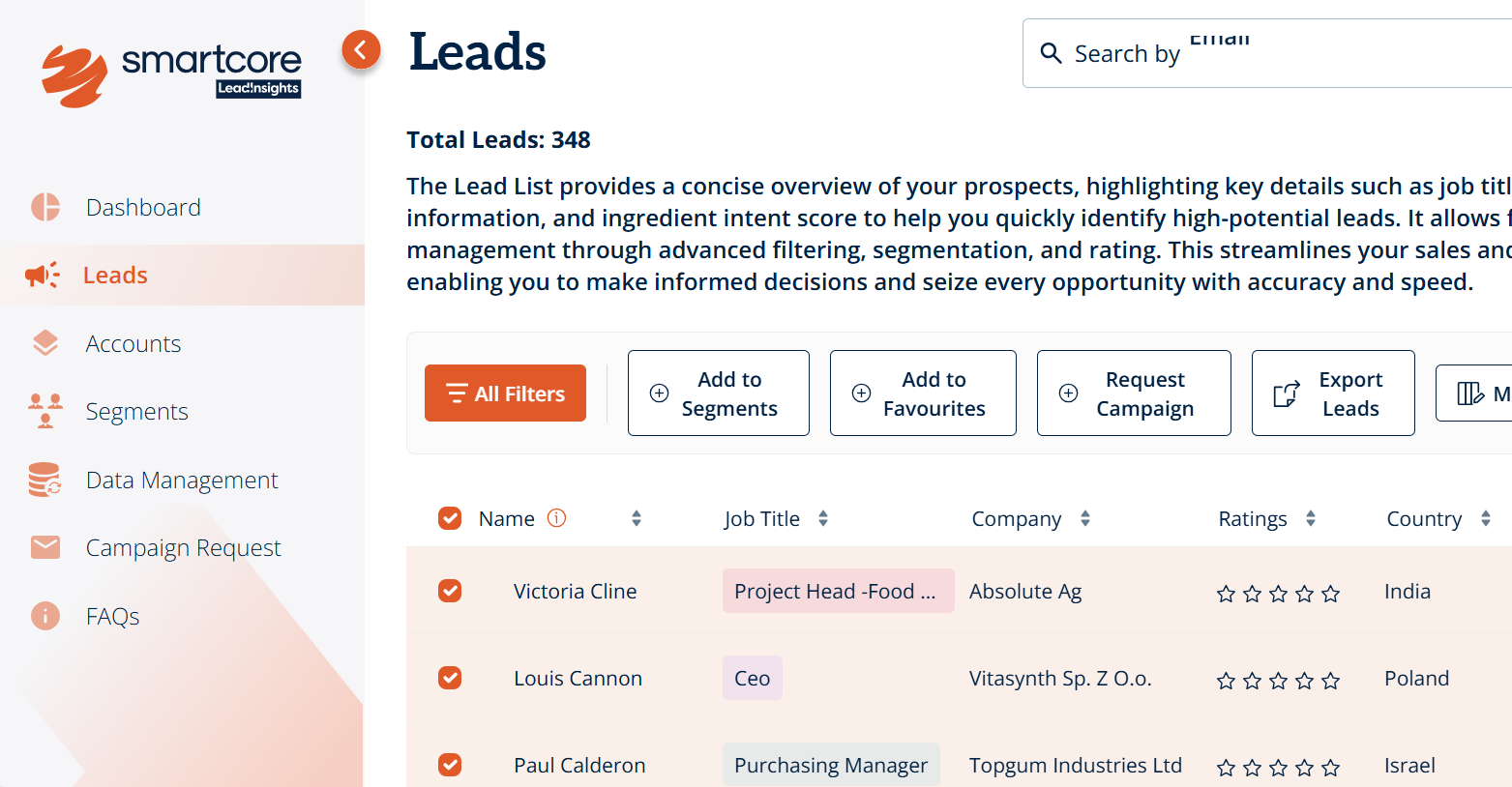Viewport: 1512px width, 787px height.
Task: Click the search magnifier icon
Action: tap(1051, 53)
